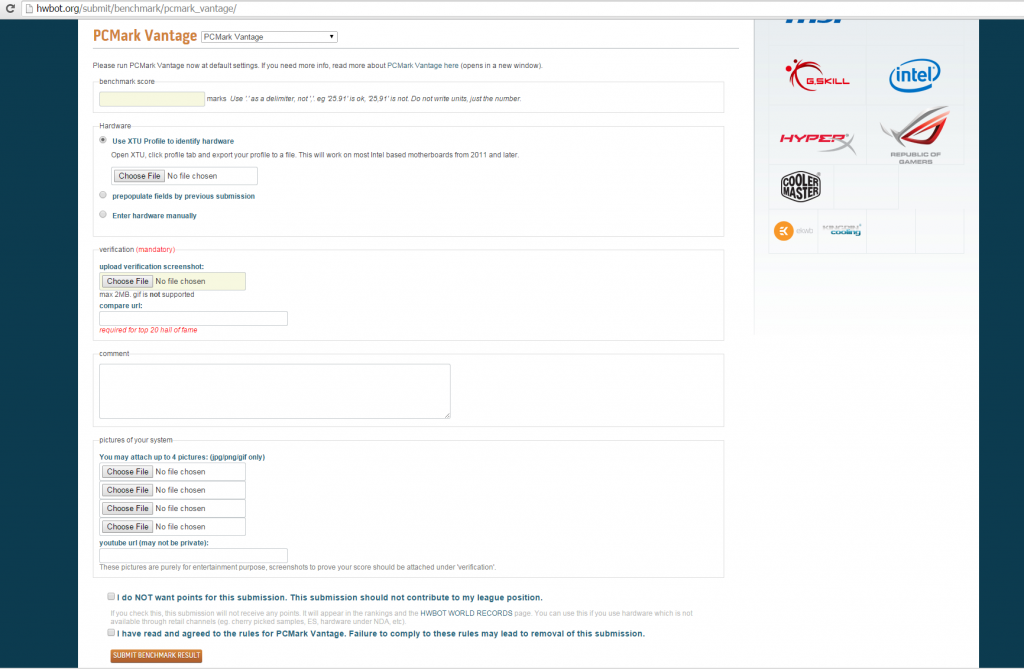Screen dimensions: 1024x669
Task: Select Enter hardware manually option
Action: coord(103,214)
